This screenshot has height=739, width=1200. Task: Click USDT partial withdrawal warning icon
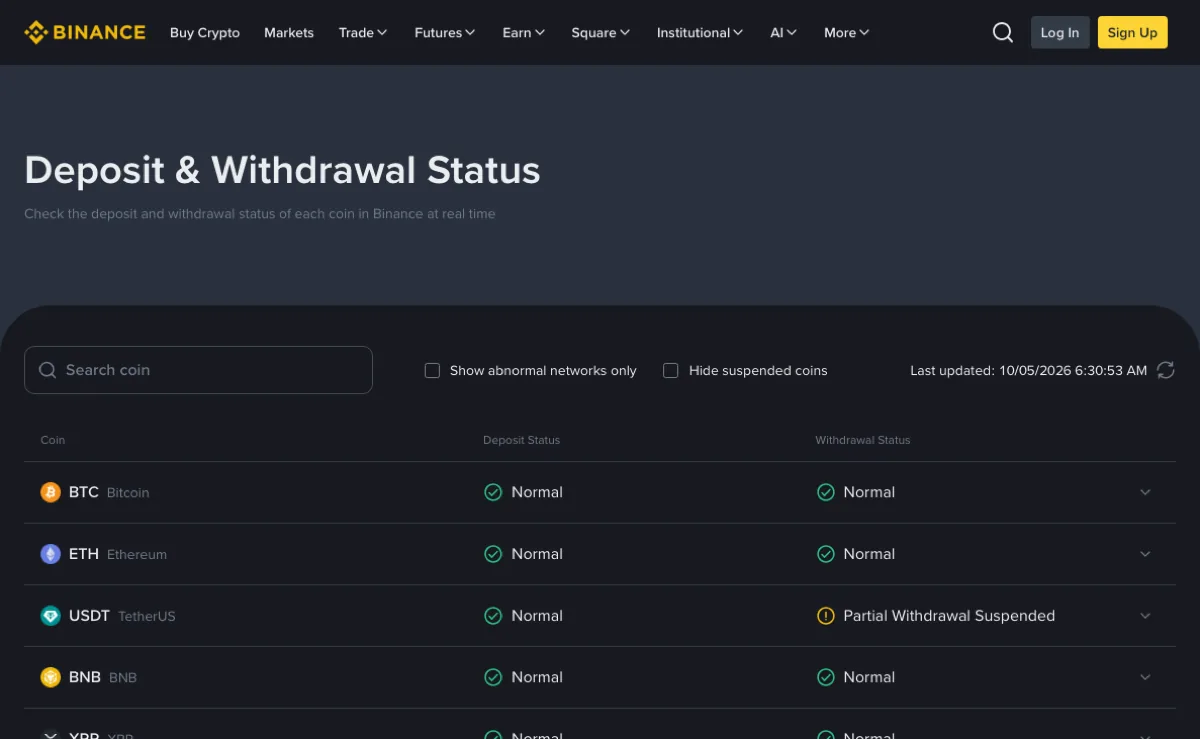point(825,616)
